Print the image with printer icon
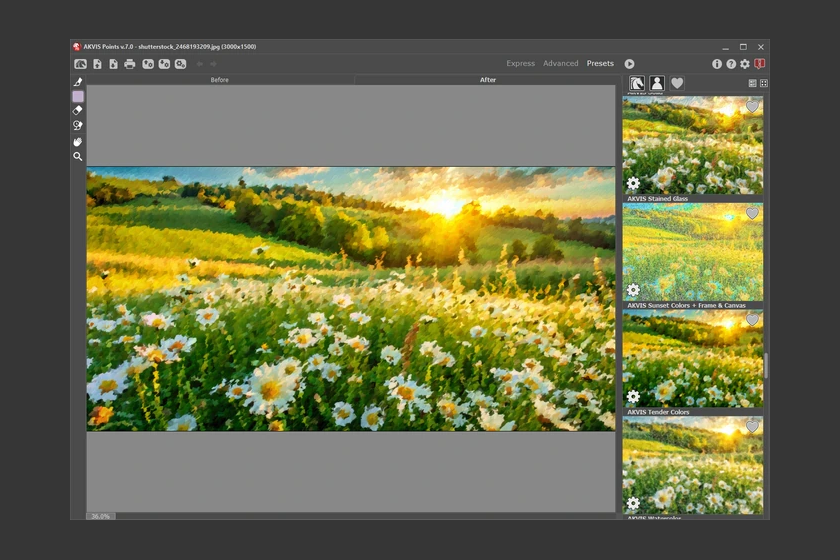 click(x=130, y=64)
